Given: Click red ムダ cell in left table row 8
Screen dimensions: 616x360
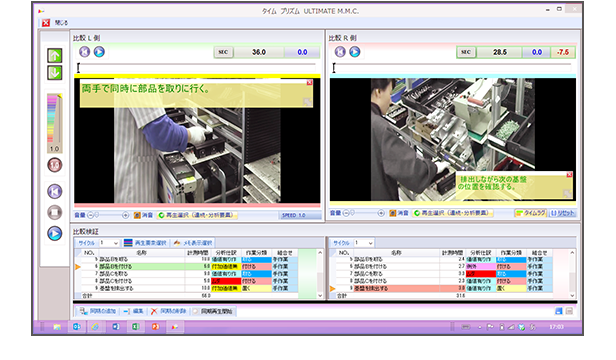Looking at the screenshot, I should tap(226, 281).
